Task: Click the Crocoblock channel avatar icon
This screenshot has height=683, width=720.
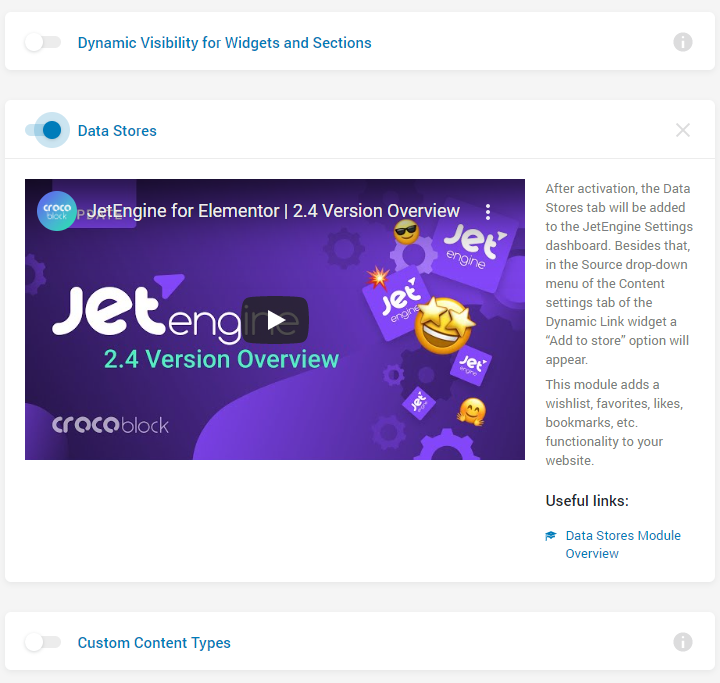Action: [56, 211]
